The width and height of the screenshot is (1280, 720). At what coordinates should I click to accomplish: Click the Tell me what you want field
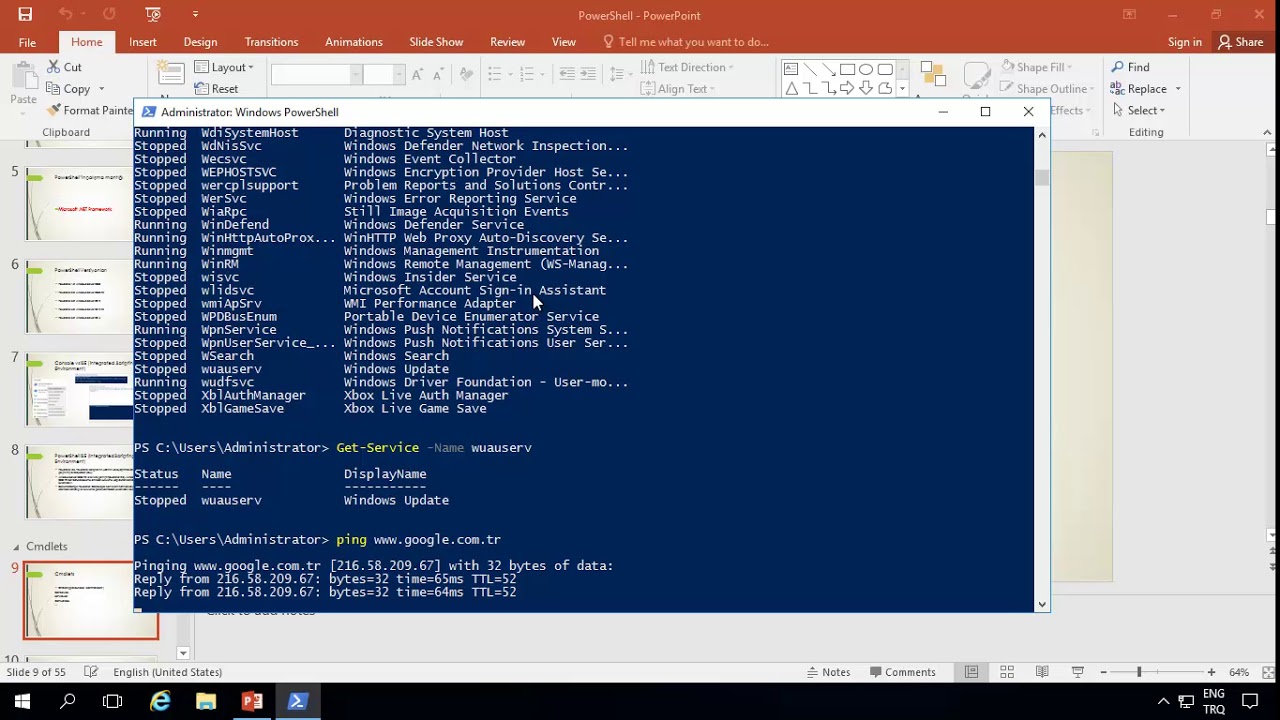click(686, 42)
